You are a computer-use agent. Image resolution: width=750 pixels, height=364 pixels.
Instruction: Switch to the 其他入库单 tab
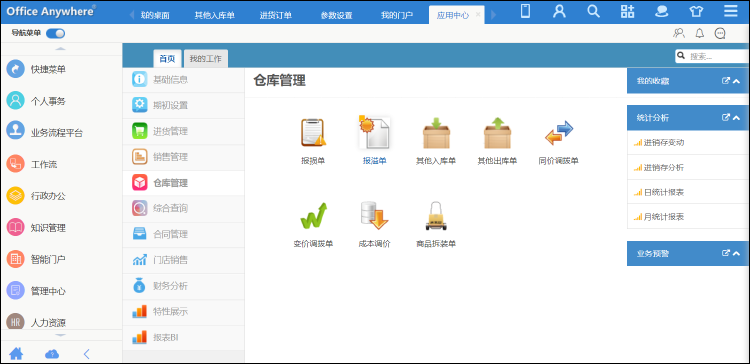pos(214,15)
